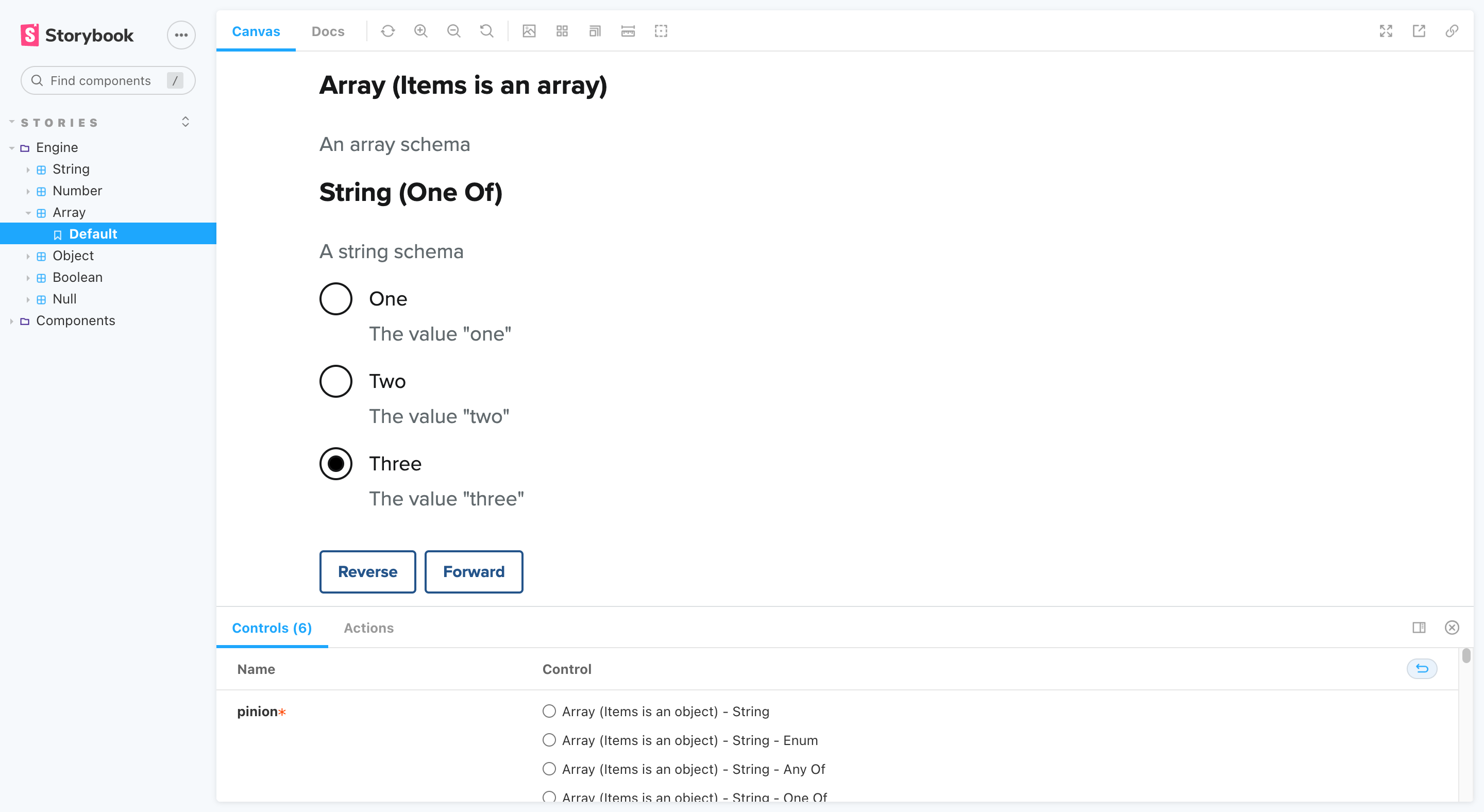Zoom in using the toolbar magnifier
This screenshot has height=812, width=1484.
point(420,31)
